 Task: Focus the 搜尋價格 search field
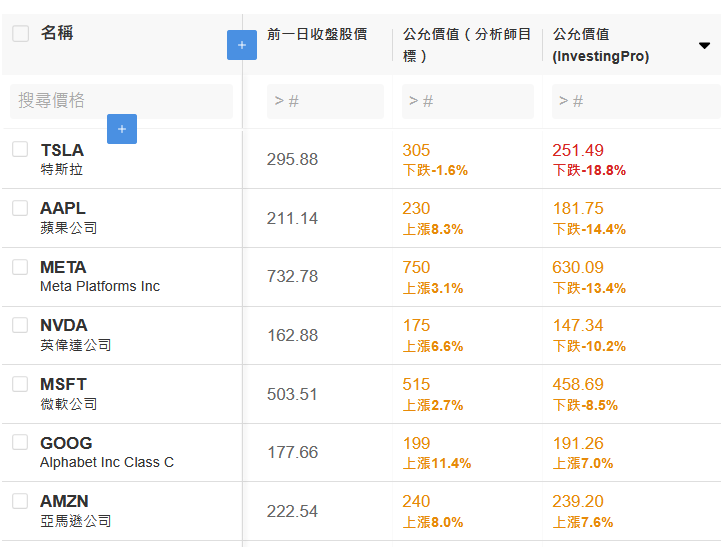tap(121, 101)
